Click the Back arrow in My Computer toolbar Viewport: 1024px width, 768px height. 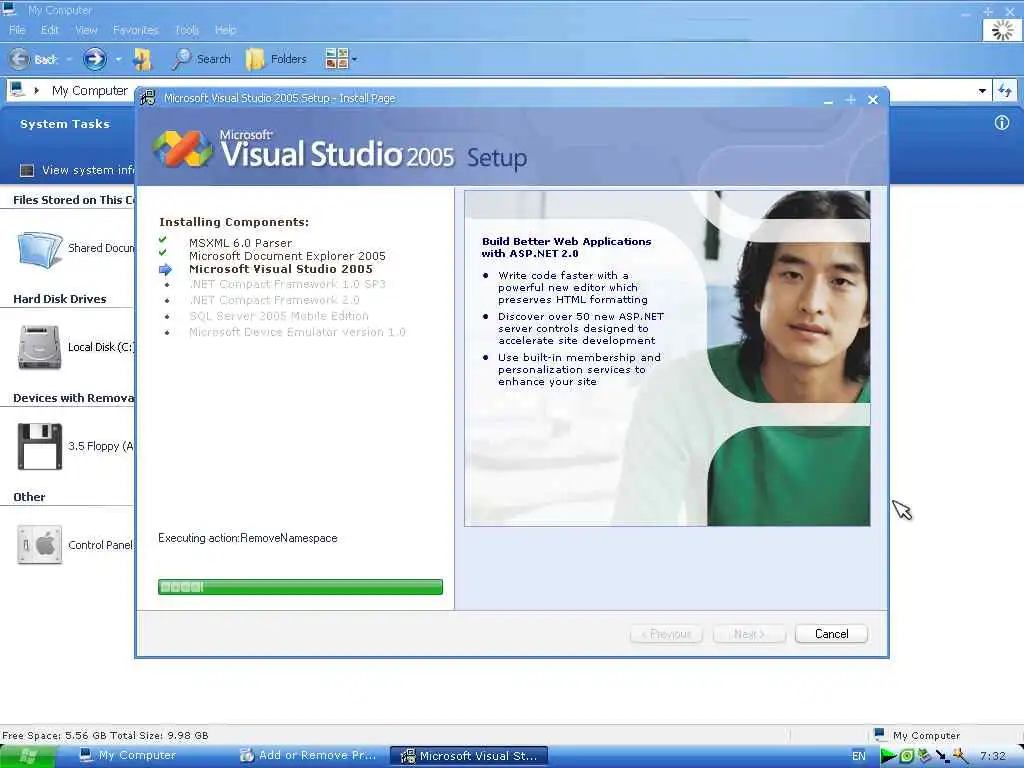[x=20, y=59]
